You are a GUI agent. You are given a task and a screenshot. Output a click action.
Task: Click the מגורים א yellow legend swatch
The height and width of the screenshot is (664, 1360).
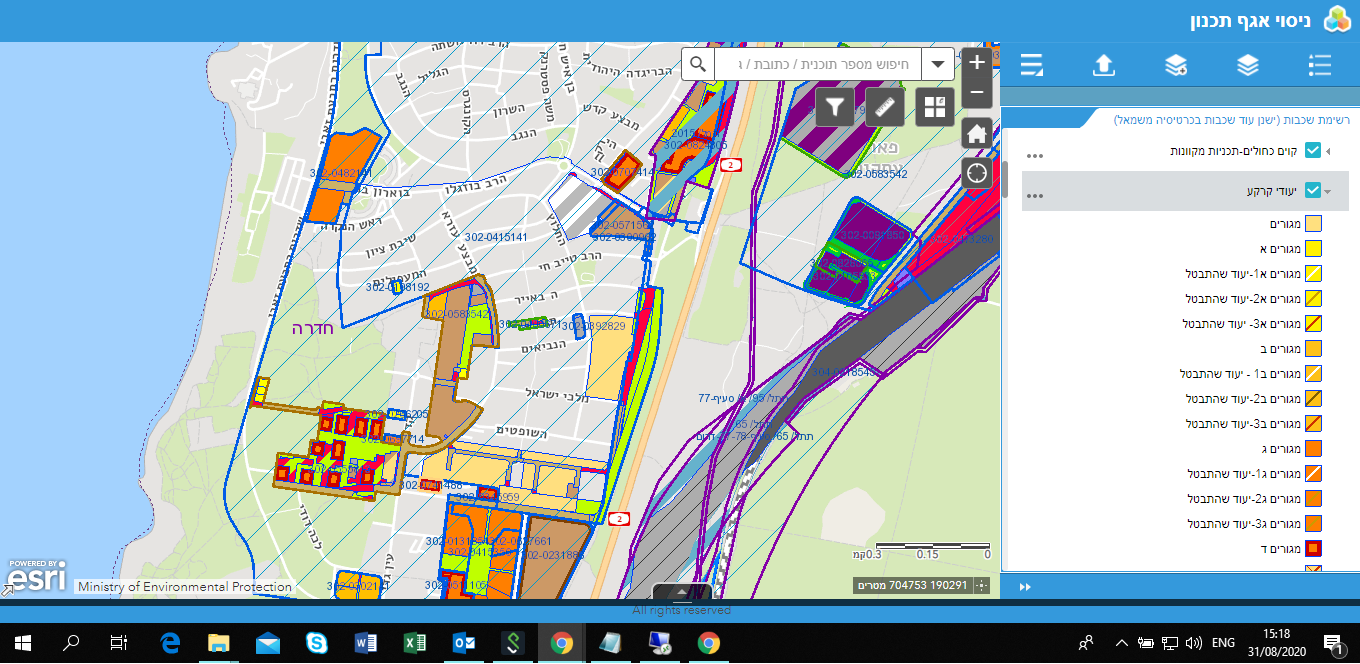(x=1314, y=249)
